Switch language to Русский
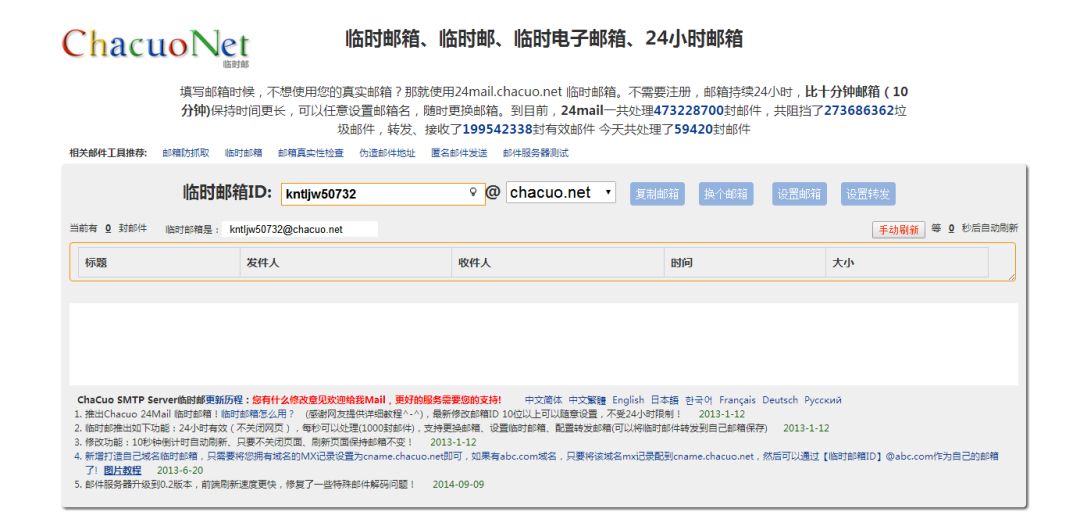 click(x=822, y=400)
